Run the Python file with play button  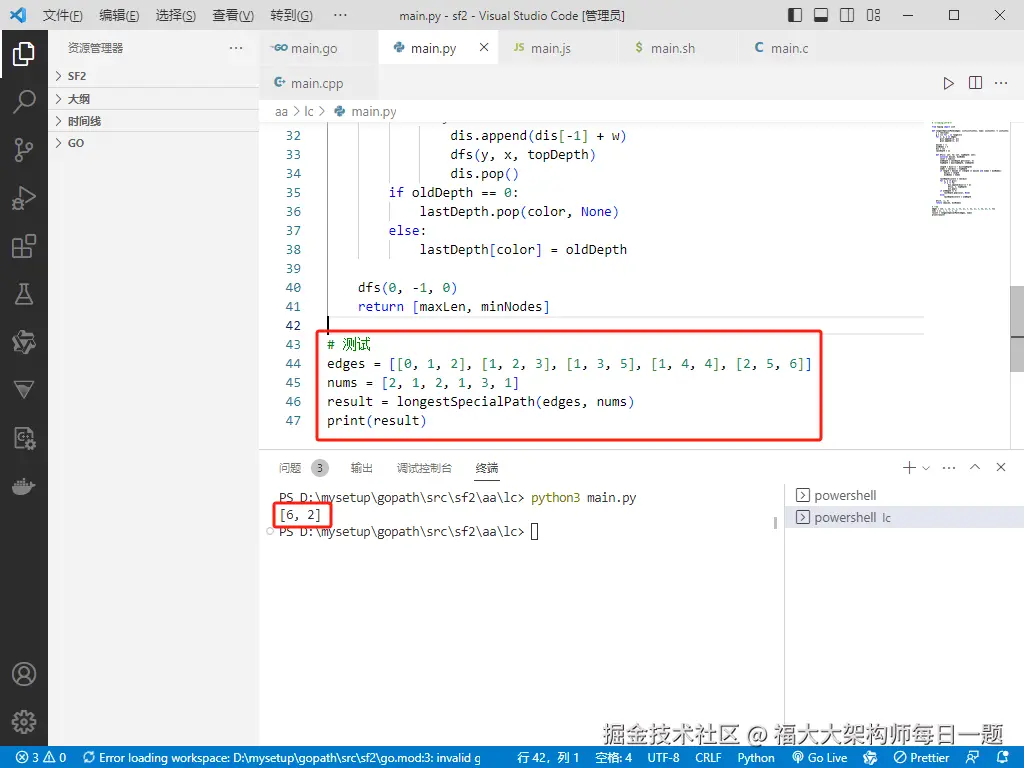pos(948,83)
